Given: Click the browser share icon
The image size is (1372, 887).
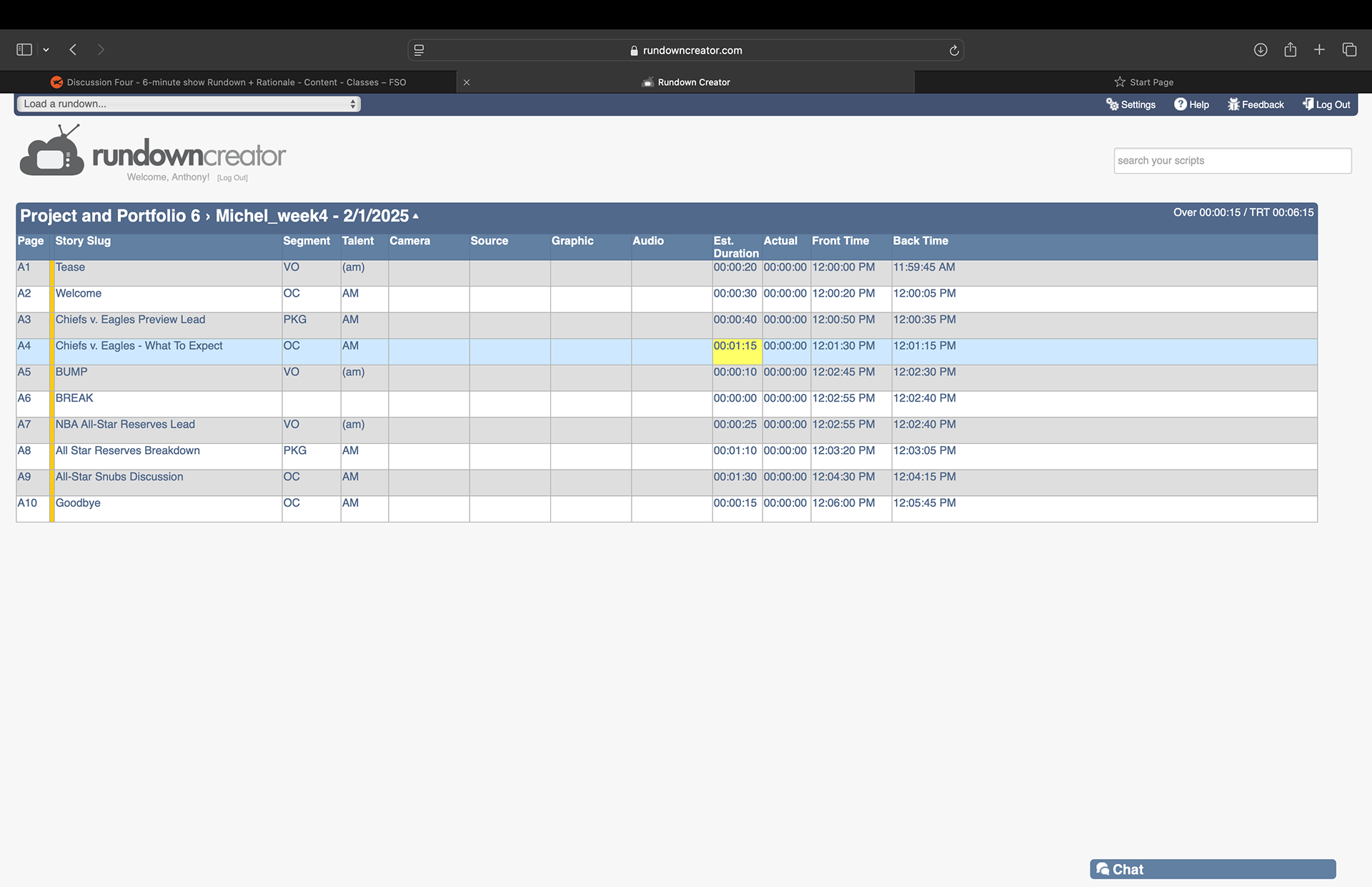Looking at the screenshot, I should point(1290,49).
